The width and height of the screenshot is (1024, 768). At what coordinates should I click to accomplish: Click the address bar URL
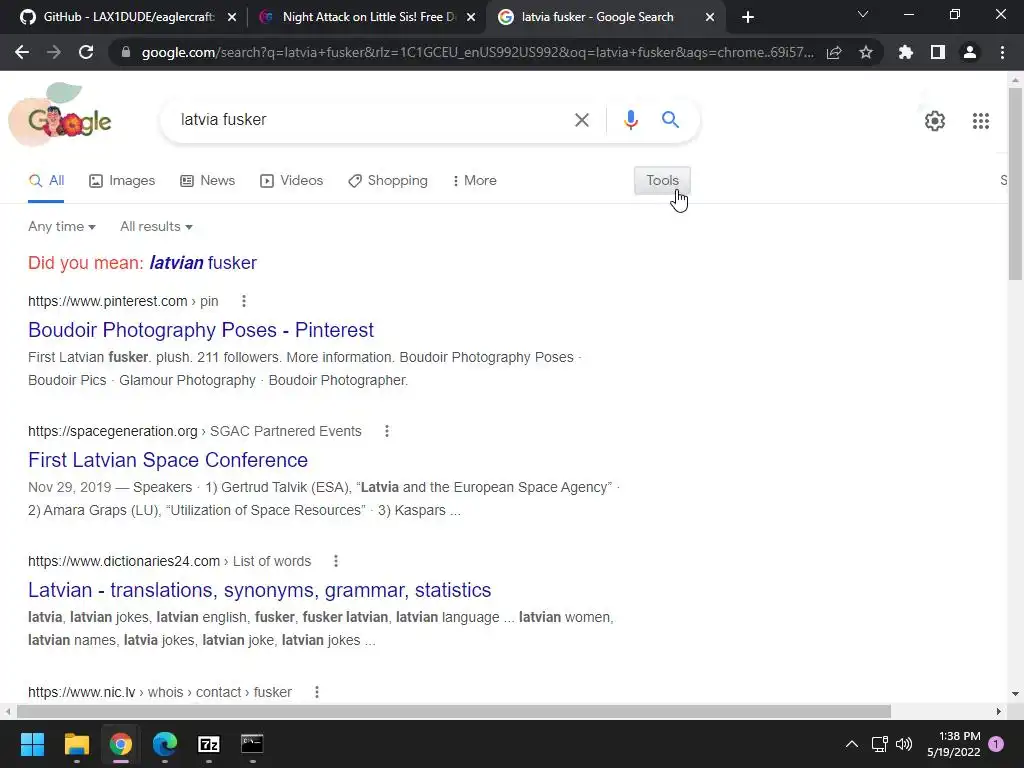477,52
